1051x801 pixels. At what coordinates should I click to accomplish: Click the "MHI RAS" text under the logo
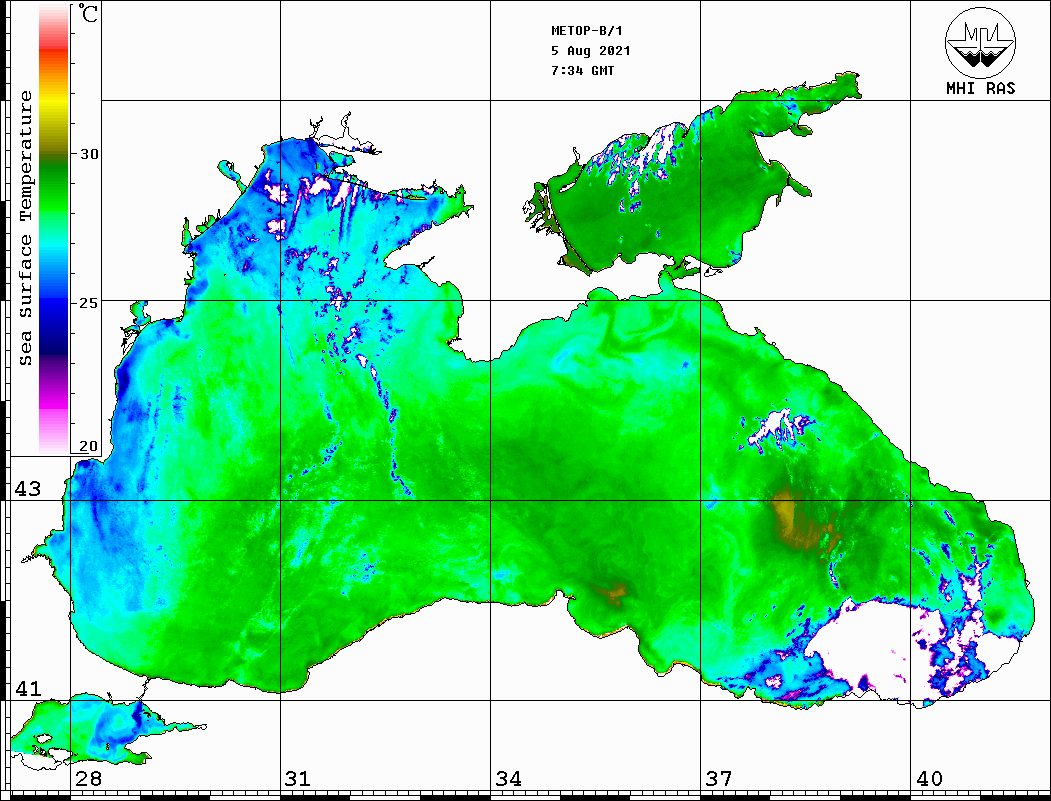coord(980,89)
